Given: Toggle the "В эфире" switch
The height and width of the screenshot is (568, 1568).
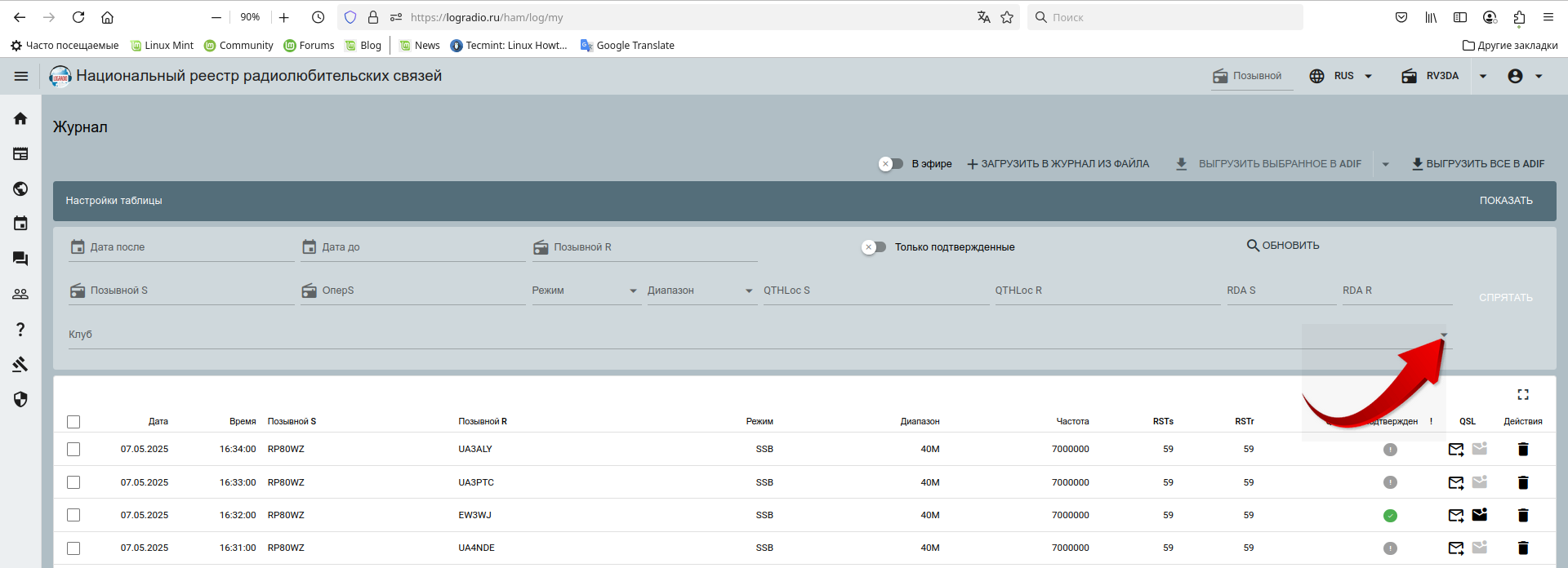Looking at the screenshot, I should 891,164.
